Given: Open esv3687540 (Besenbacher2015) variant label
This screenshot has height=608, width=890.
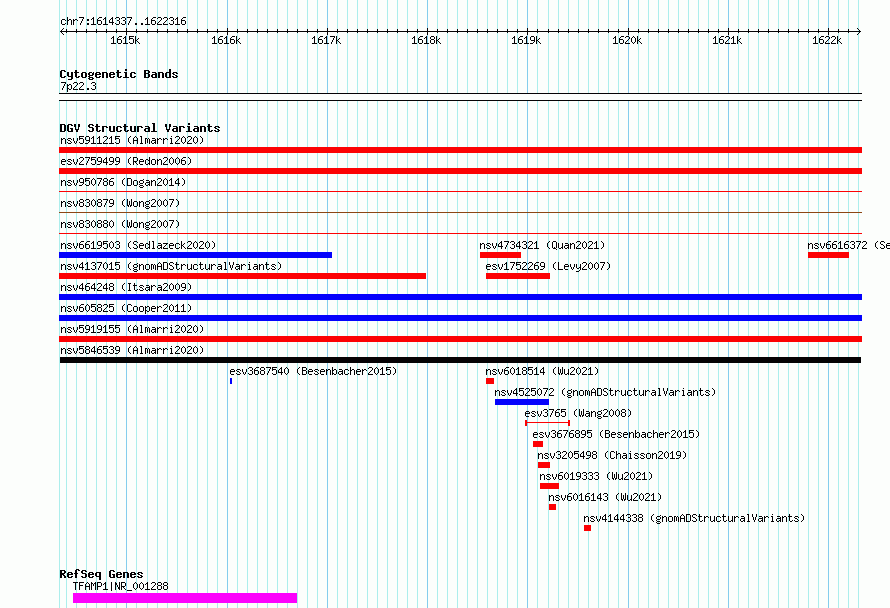Looking at the screenshot, I should 313,371.
